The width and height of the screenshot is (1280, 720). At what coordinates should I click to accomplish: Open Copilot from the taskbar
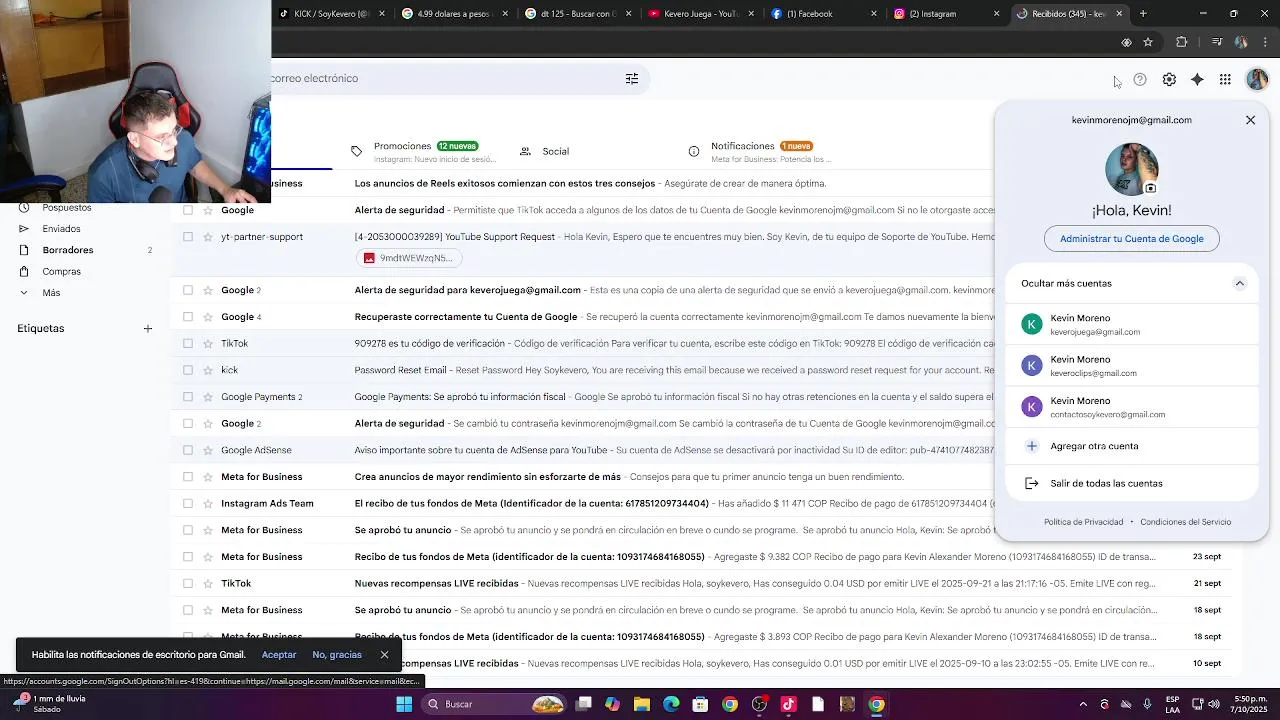pyautogui.click(x=612, y=704)
